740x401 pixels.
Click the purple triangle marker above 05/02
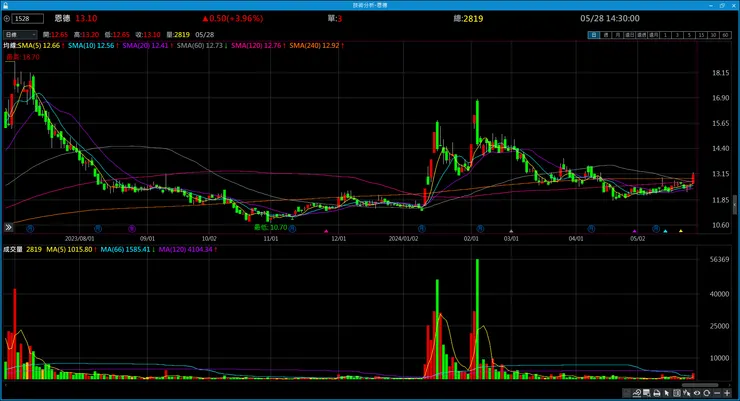pos(635,231)
